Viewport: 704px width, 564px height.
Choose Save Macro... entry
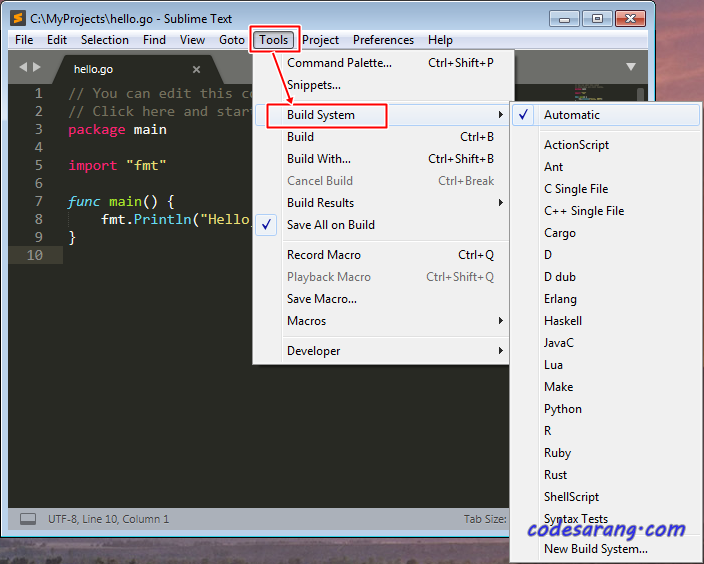point(382,299)
